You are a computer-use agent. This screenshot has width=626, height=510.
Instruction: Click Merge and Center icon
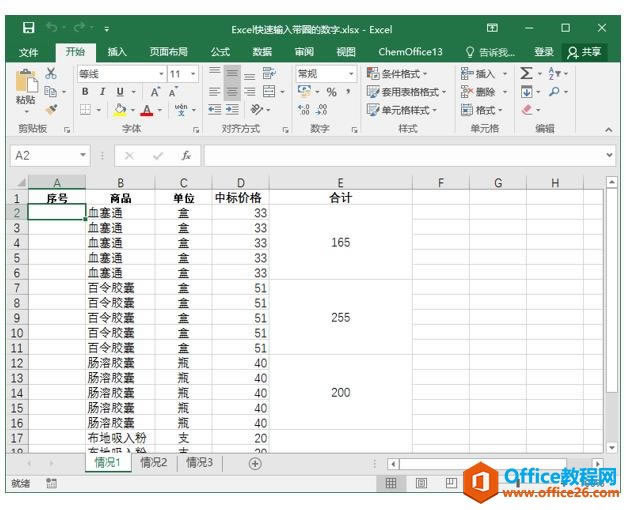coord(269,91)
